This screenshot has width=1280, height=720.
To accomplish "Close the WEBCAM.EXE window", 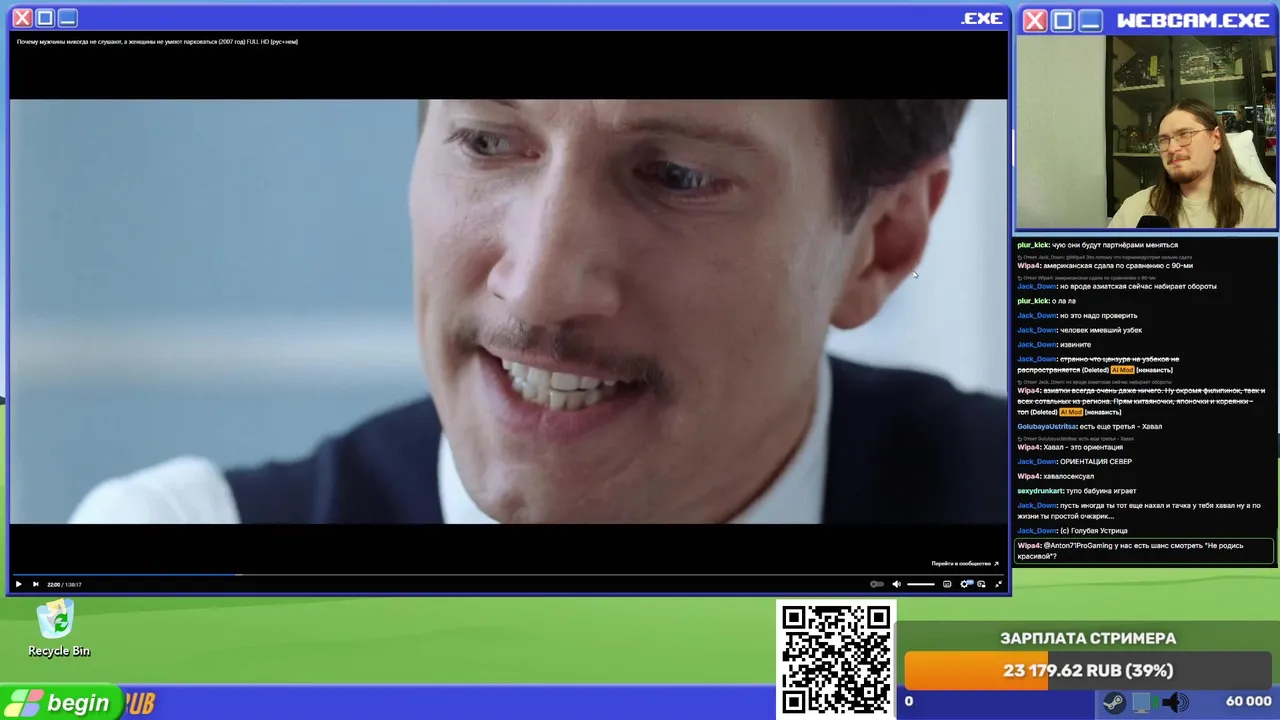I will click(x=1035, y=21).
